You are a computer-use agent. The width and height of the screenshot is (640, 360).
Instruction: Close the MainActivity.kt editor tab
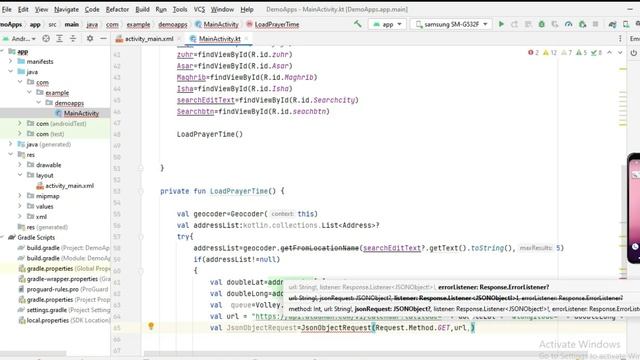tap(247, 39)
